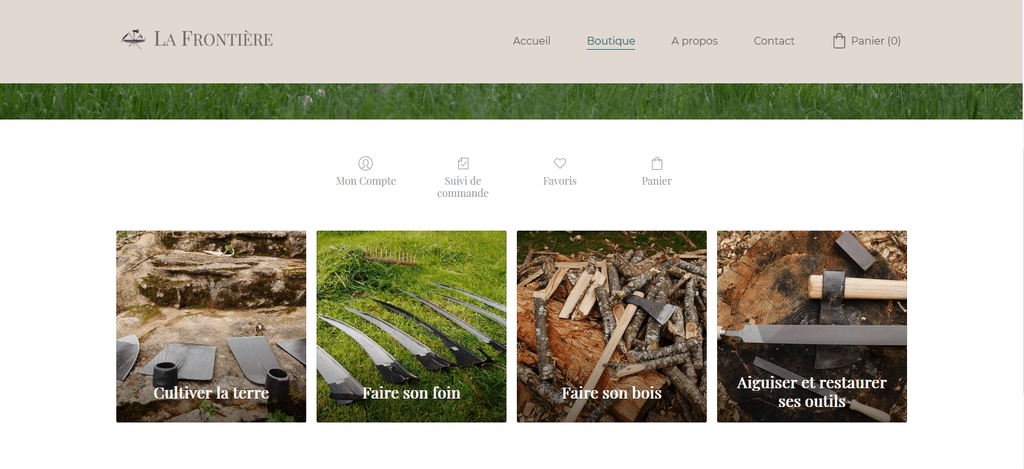Click the Favoris heart icon

click(560, 163)
